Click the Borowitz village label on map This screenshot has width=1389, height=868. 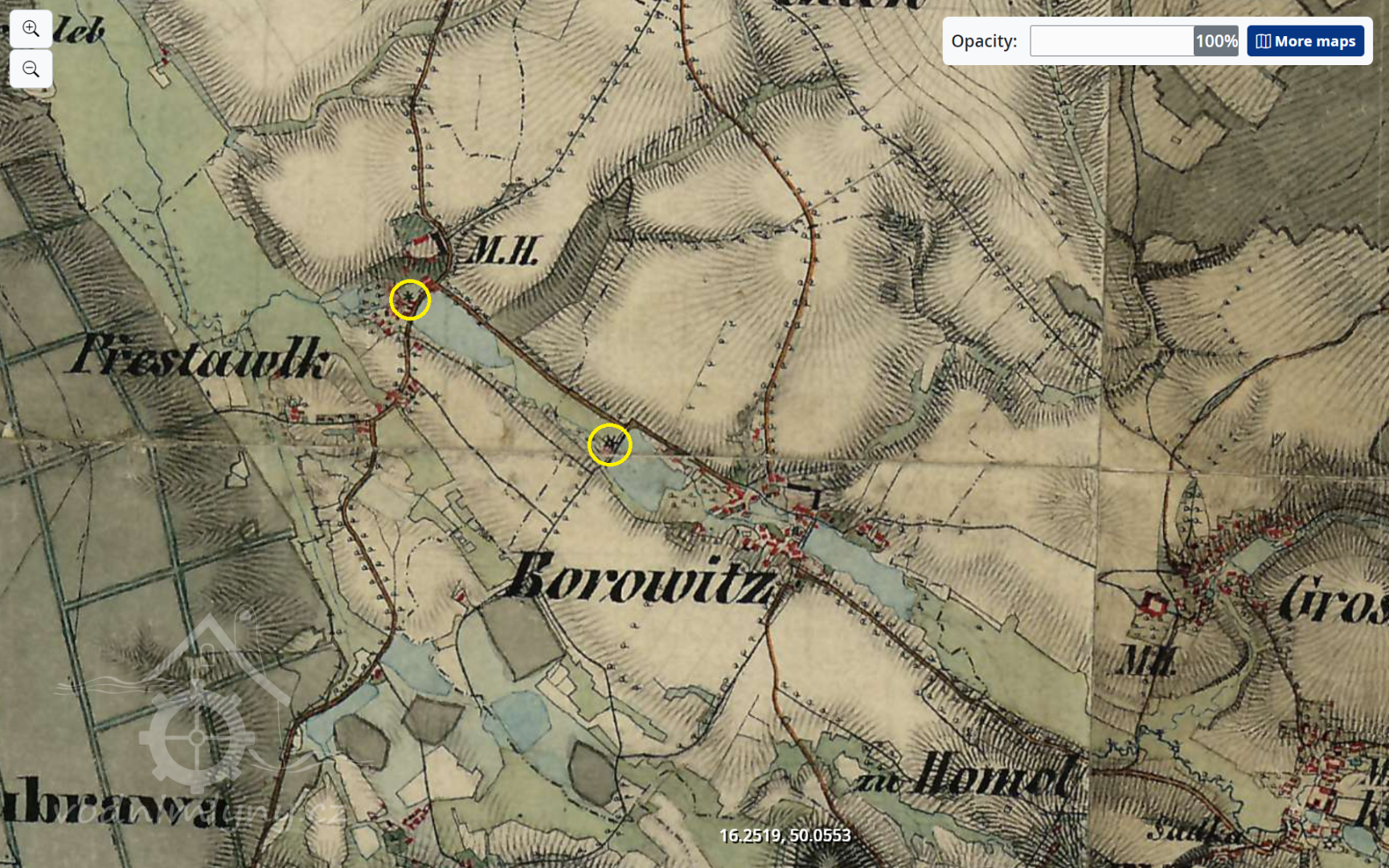(x=639, y=579)
